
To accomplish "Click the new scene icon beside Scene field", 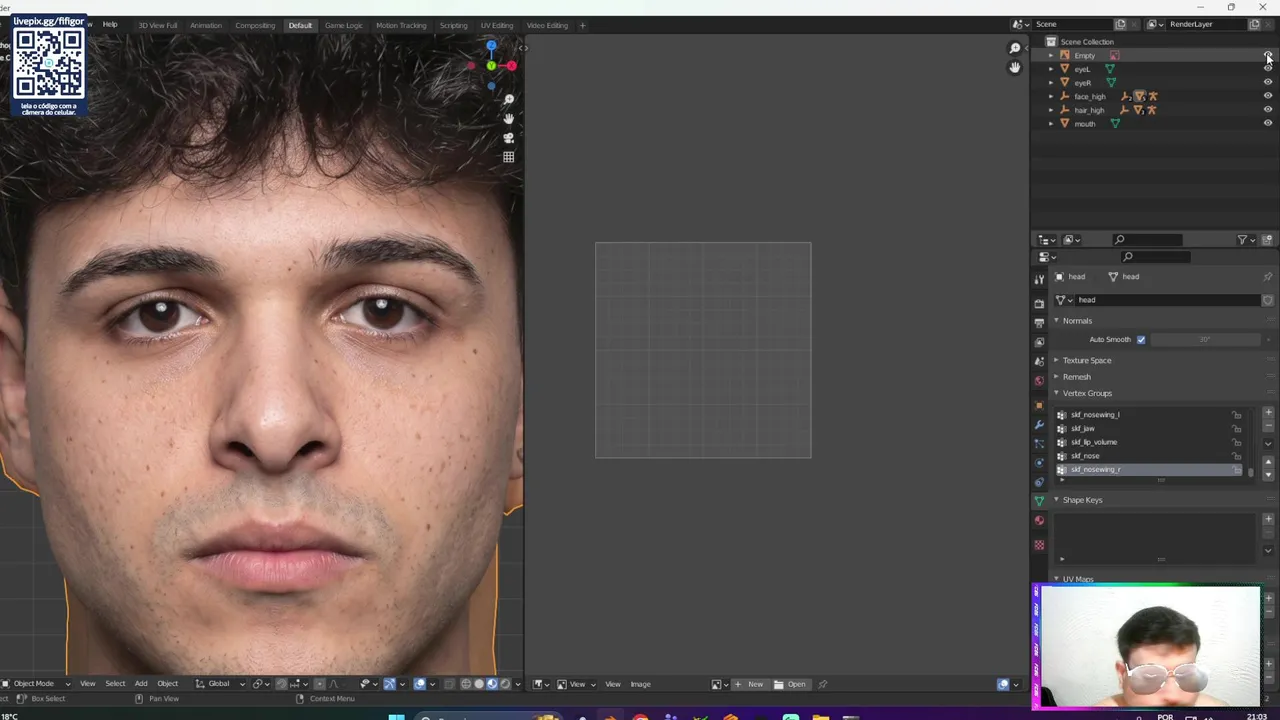I will 1120,24.
